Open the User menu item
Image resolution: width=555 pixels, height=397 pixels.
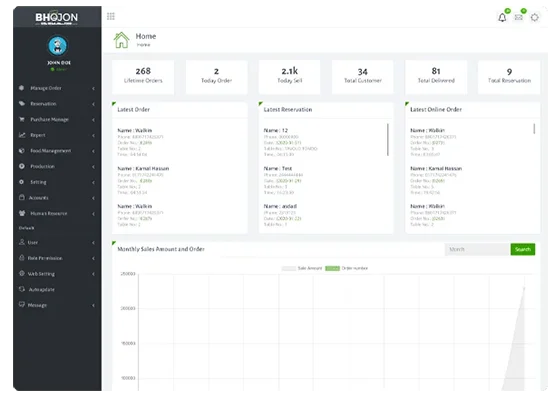click(x=57, y=242)
